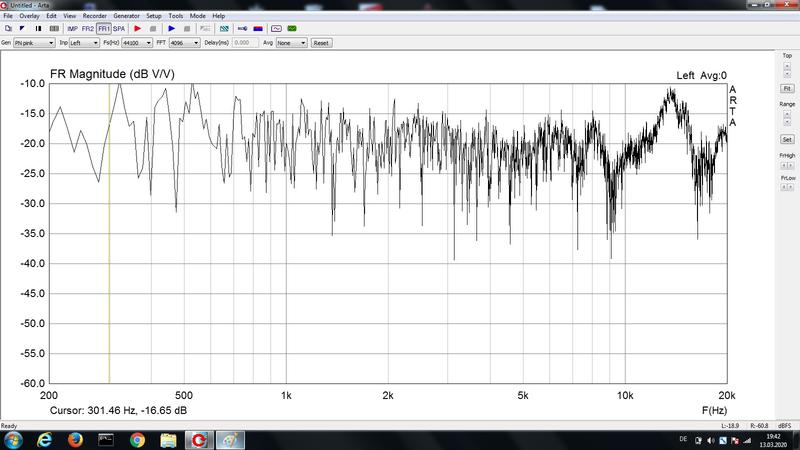Switch to FR2 dual channel mode
Image resolution: width=800 pixels, height=450 pixels.
(87, 29)
